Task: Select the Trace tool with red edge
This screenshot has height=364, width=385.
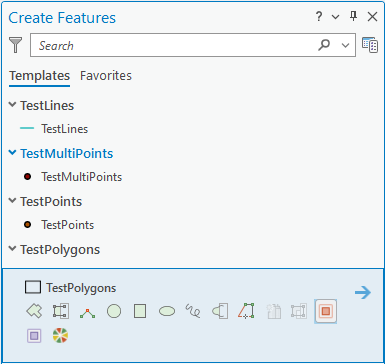Action: pyautogui.click(x=246, y=311)
